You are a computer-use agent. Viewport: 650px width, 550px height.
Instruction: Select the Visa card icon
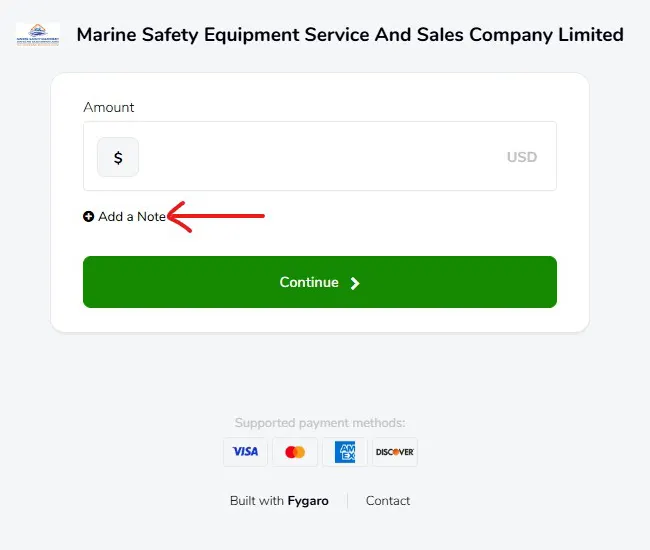click(245, 452)
